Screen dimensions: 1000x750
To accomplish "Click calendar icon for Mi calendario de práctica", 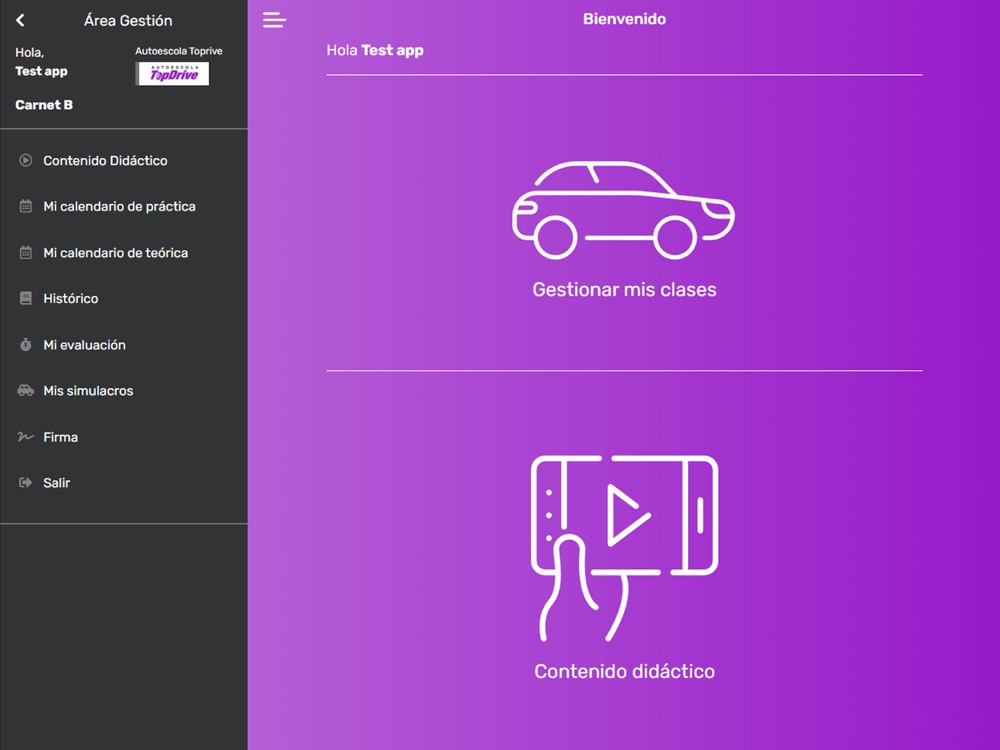I will click(x=26, y=206).
